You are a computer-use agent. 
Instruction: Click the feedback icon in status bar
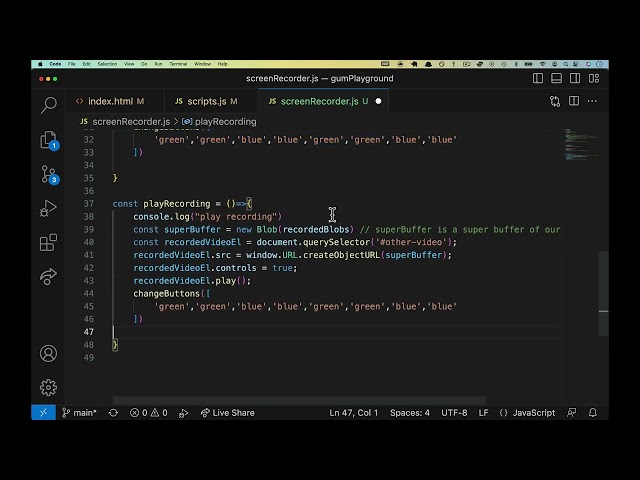[572, 413]
